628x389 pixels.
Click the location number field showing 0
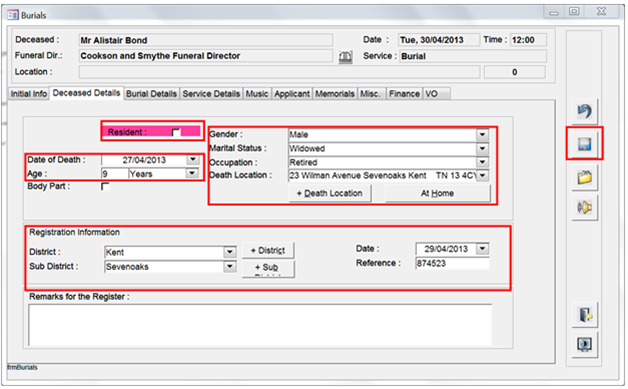(x=515, y=72)
